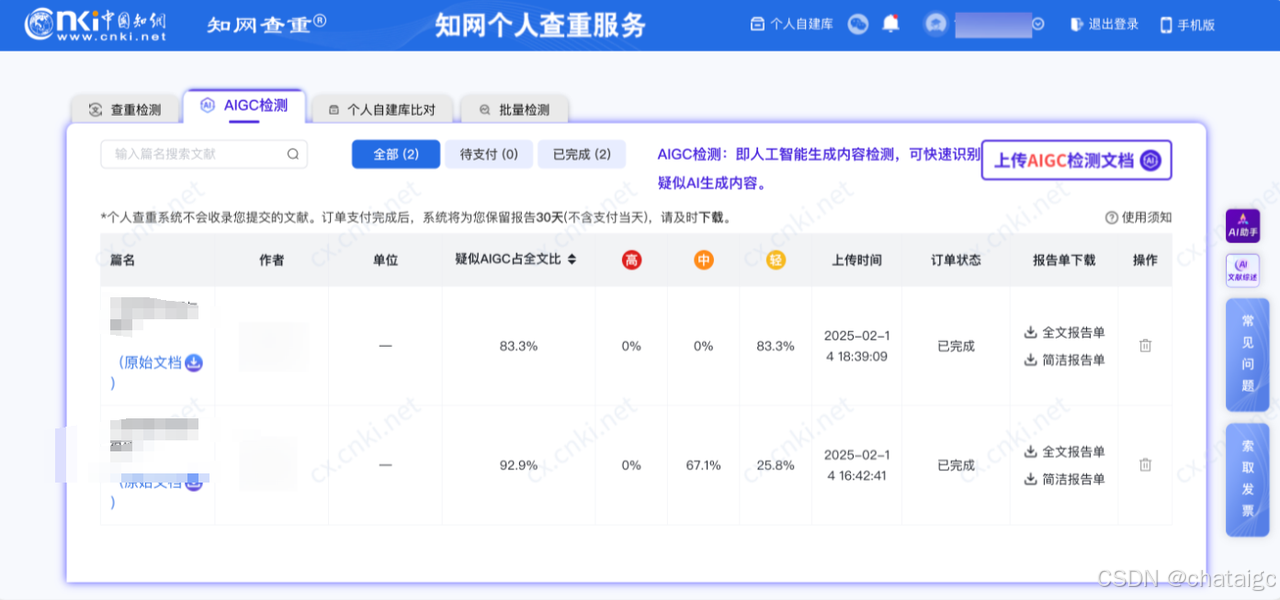Open the 批量检测 tab

click(x=514, y=109)
